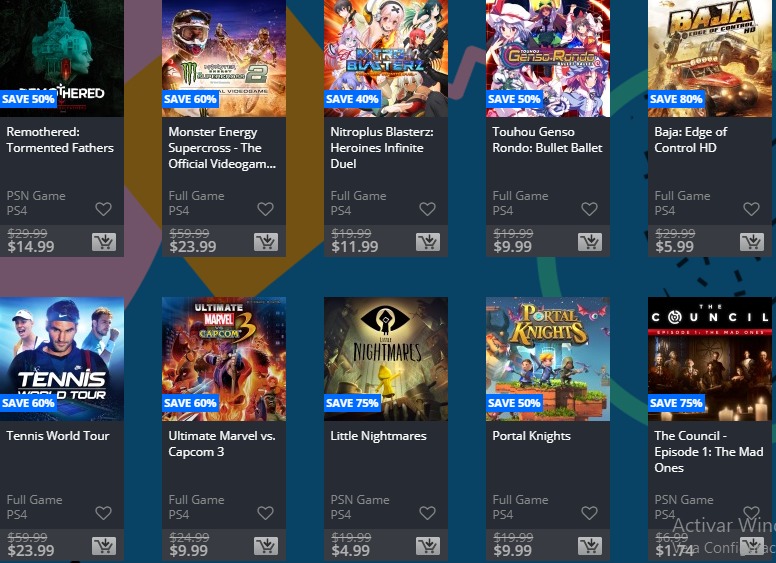Image resolution: width=776 pixels, height=563 pixels.
Task: Select the Monster Energy Supercross 2 cover image
Action: tap(224, 58)
